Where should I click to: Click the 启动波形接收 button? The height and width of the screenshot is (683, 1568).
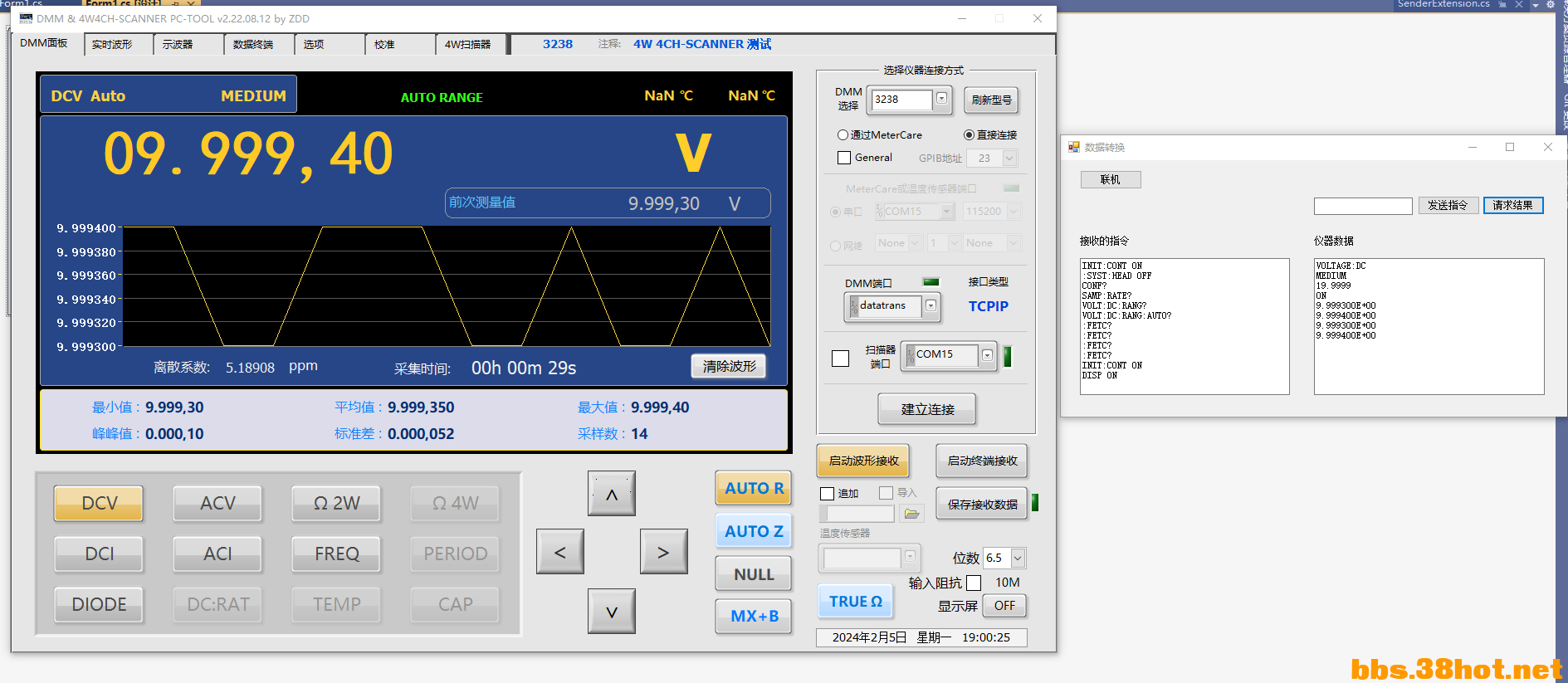tap(863, 461)
